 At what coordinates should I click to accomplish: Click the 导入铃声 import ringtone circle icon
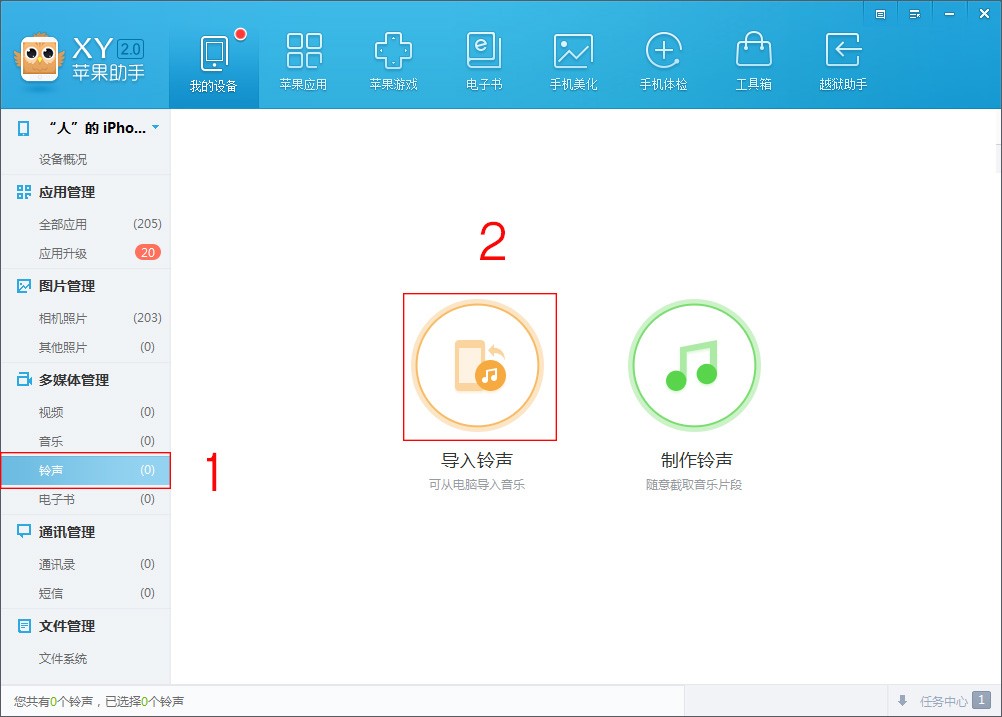(x=479, y=365)
